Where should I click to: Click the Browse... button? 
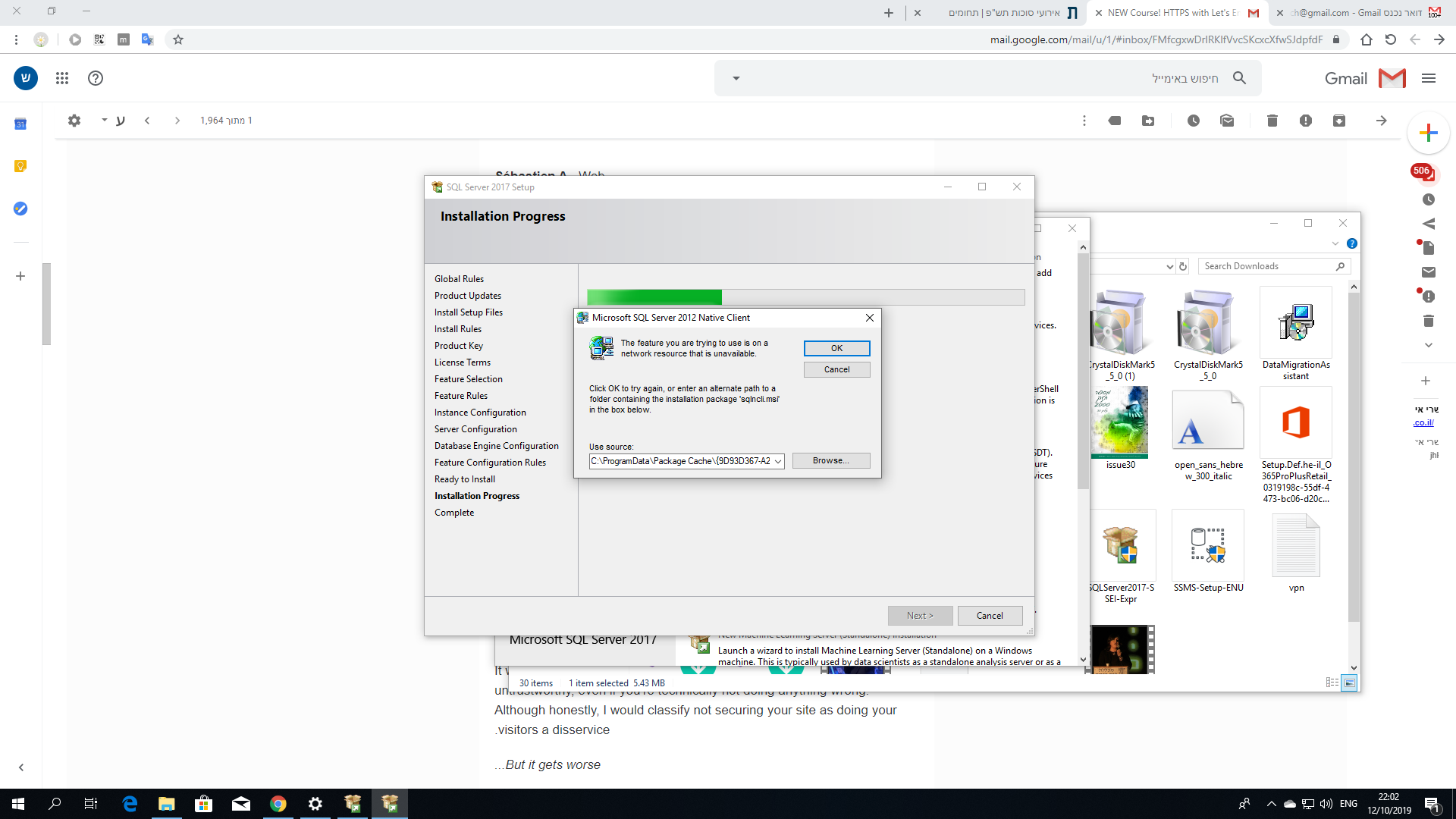tap(831, 461)
